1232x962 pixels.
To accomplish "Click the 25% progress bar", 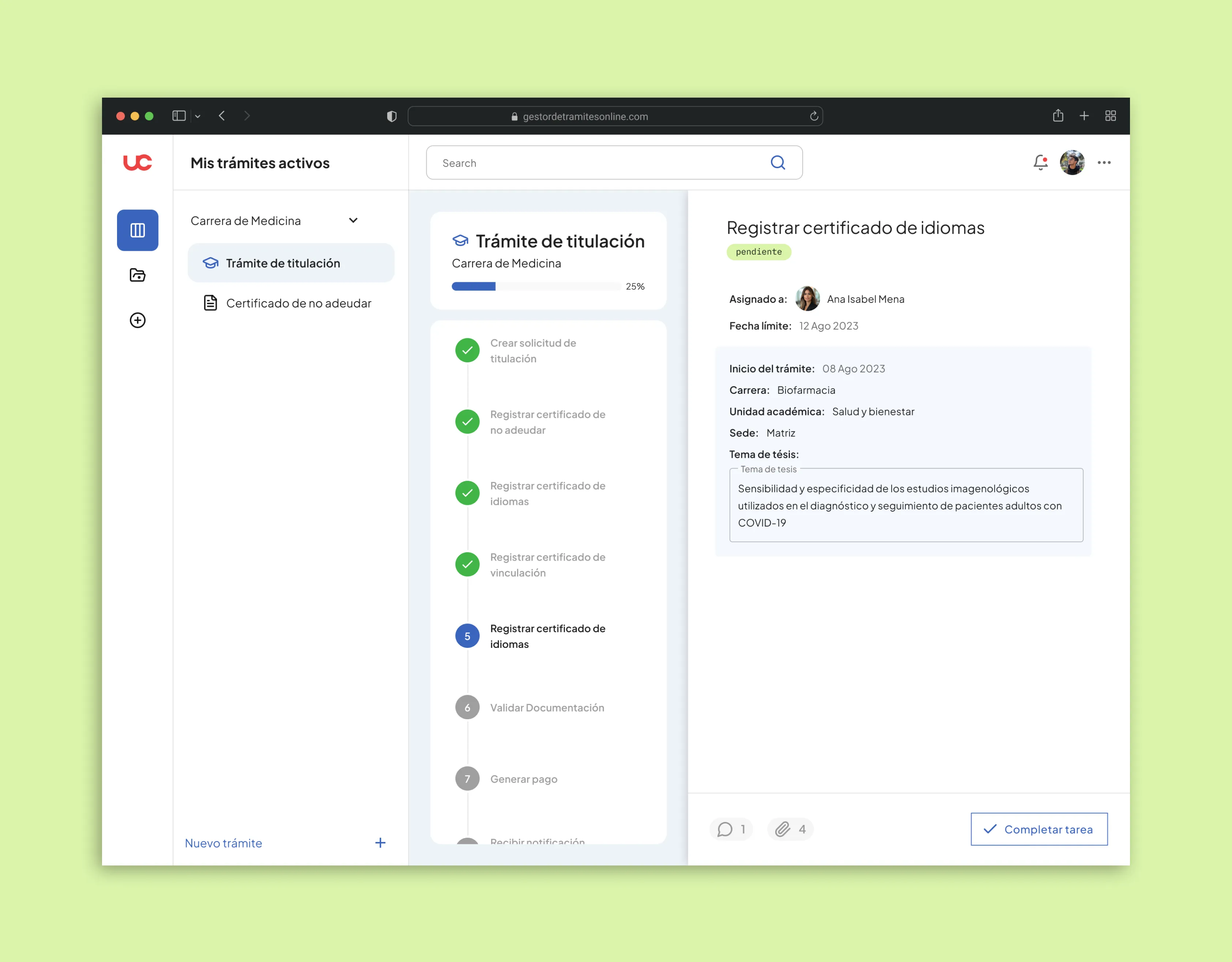I will tap(535, 286).
